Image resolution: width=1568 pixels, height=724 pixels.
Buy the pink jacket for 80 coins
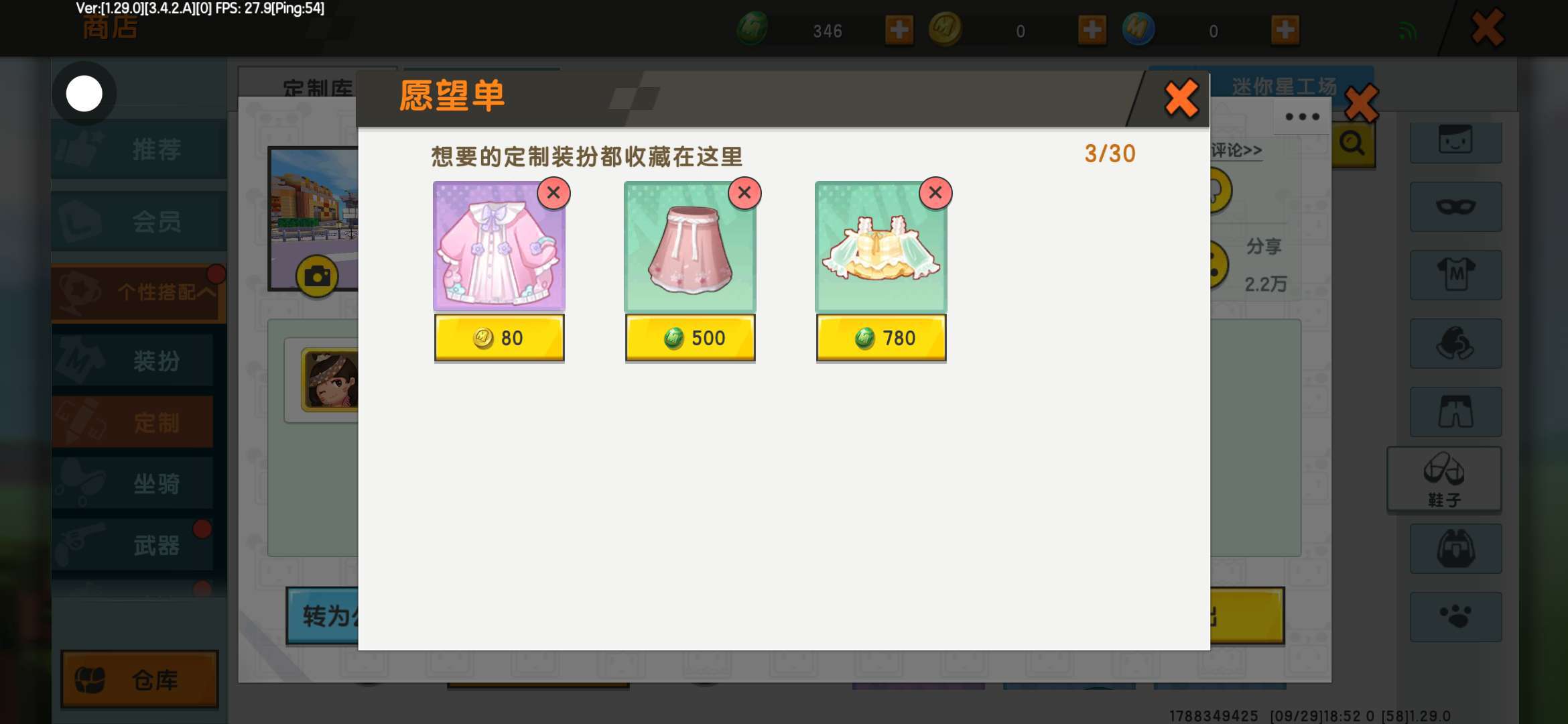click(x=499, y=338)
